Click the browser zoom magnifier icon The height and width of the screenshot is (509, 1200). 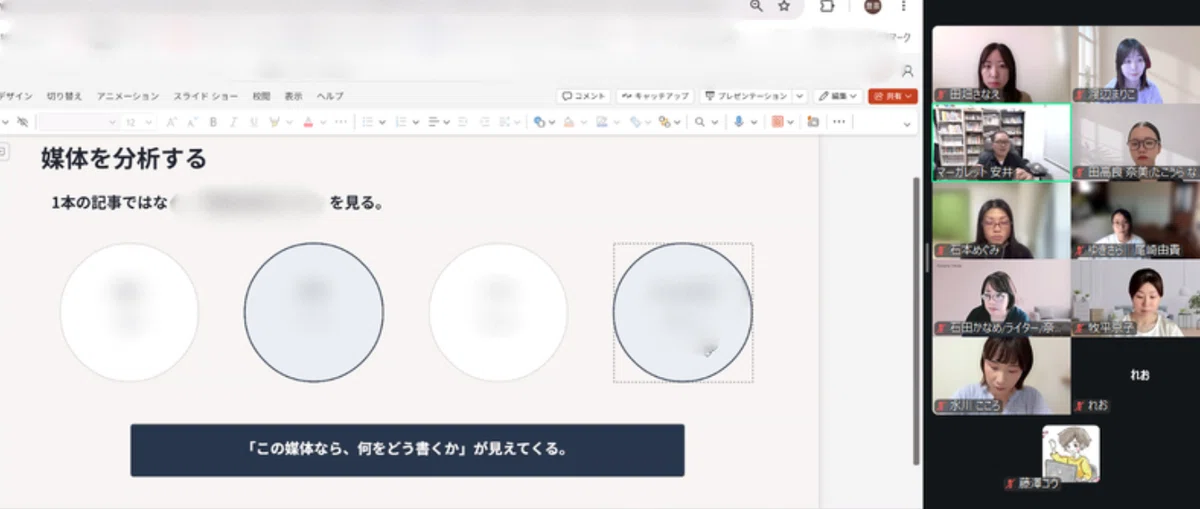click(756, 6)
